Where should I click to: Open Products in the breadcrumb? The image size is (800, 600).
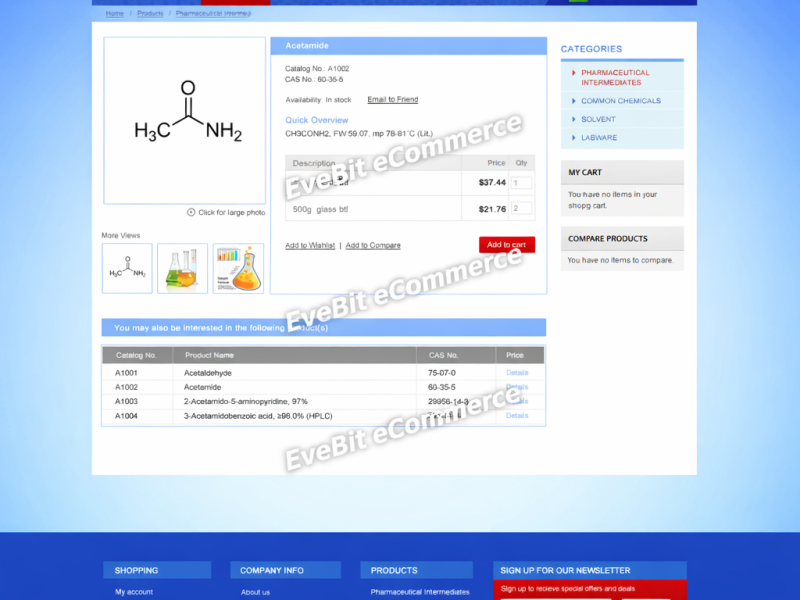(x=150, y=14)
